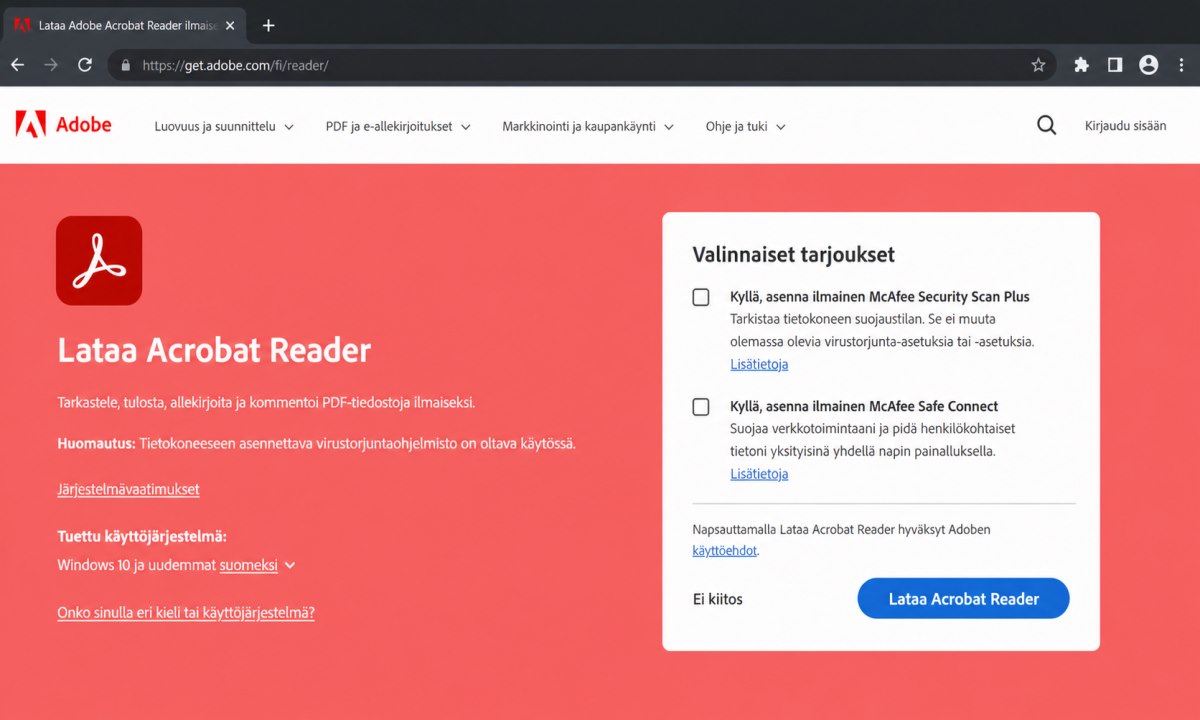Viewport: 1200px width, 720px height.
Task: Check McAfee Safe Connect offer
Action: click(x=701, y=407)
